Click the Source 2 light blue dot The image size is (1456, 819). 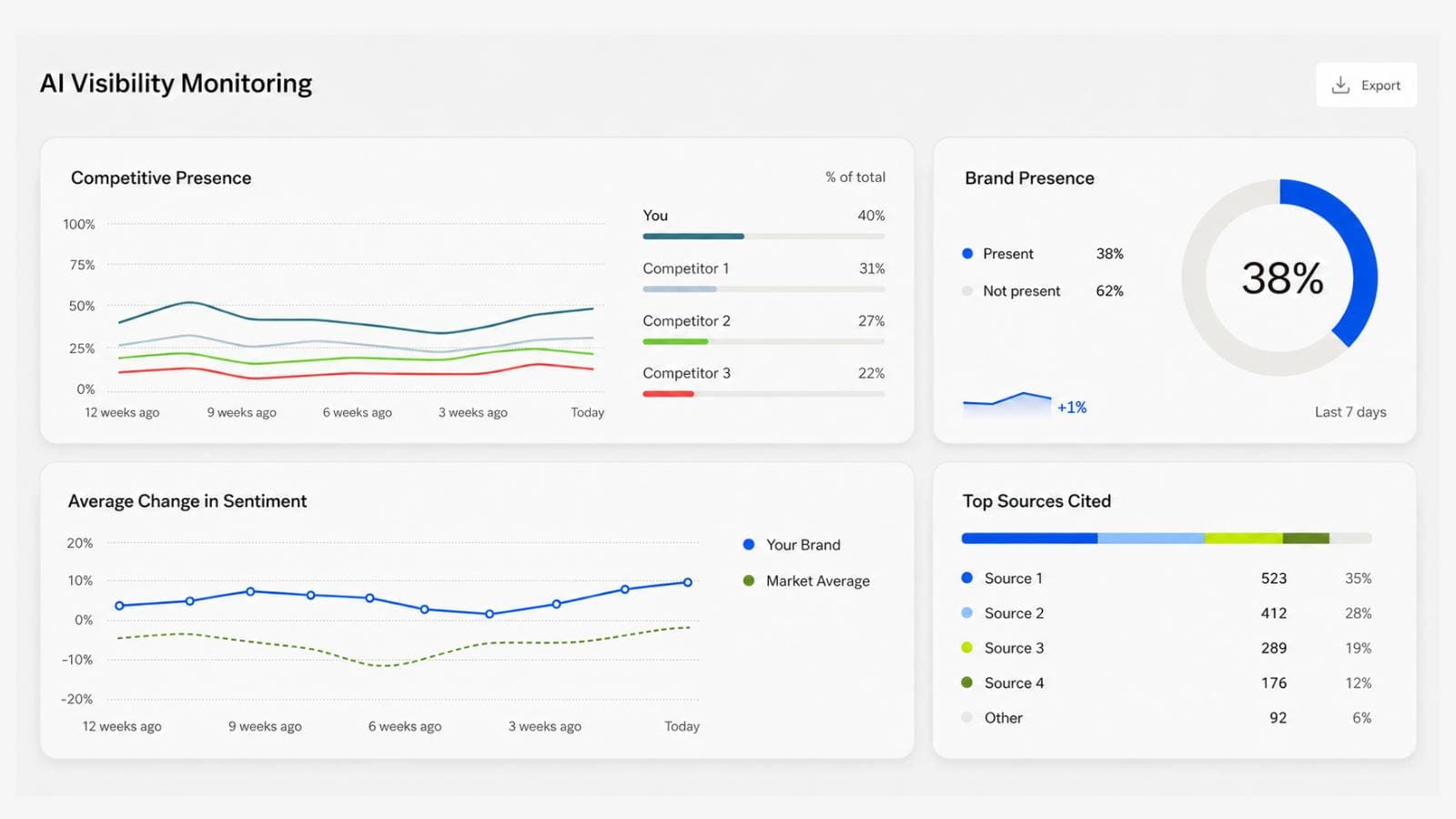[967, 612]
